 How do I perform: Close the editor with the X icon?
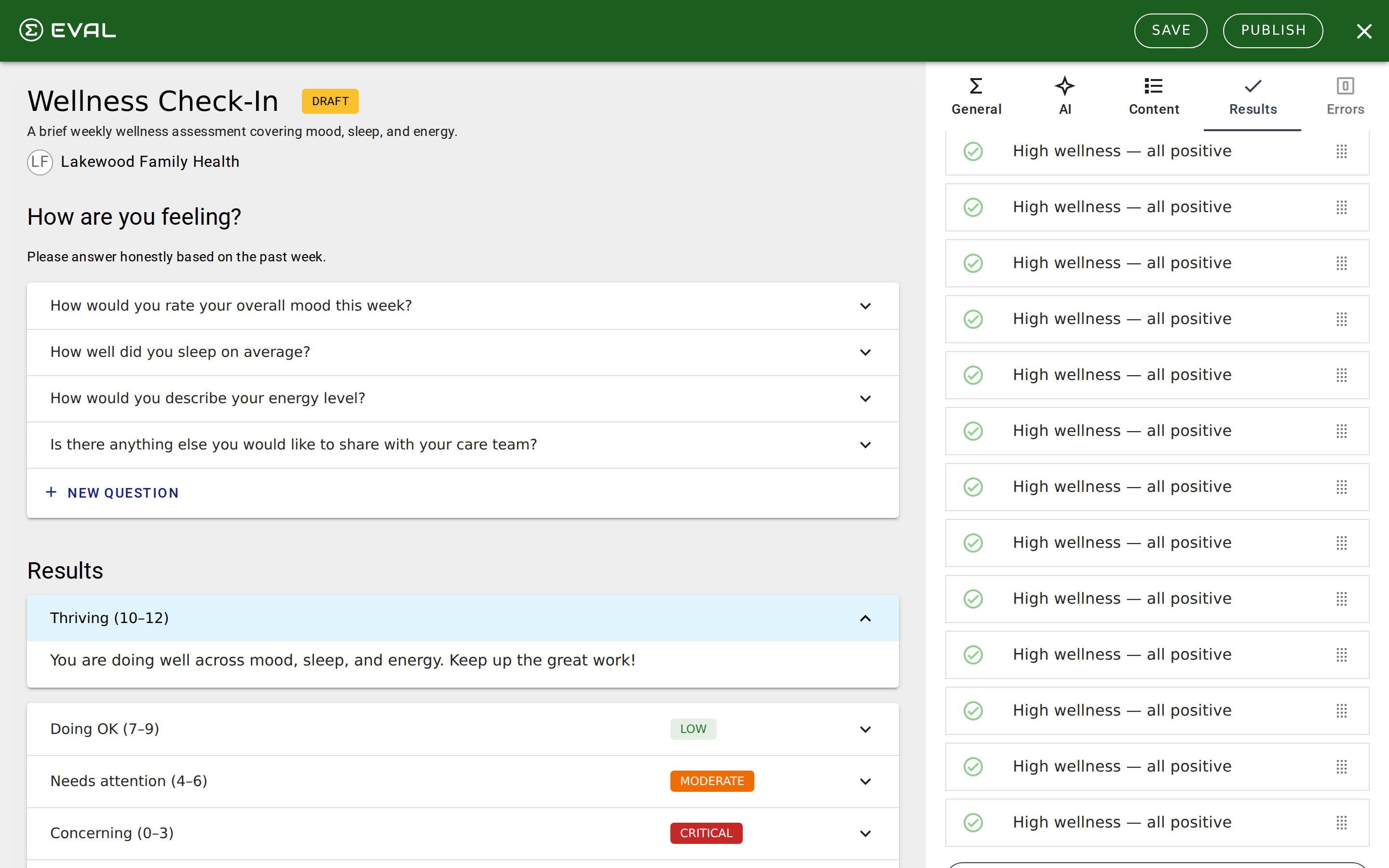tap(1364, 31)
